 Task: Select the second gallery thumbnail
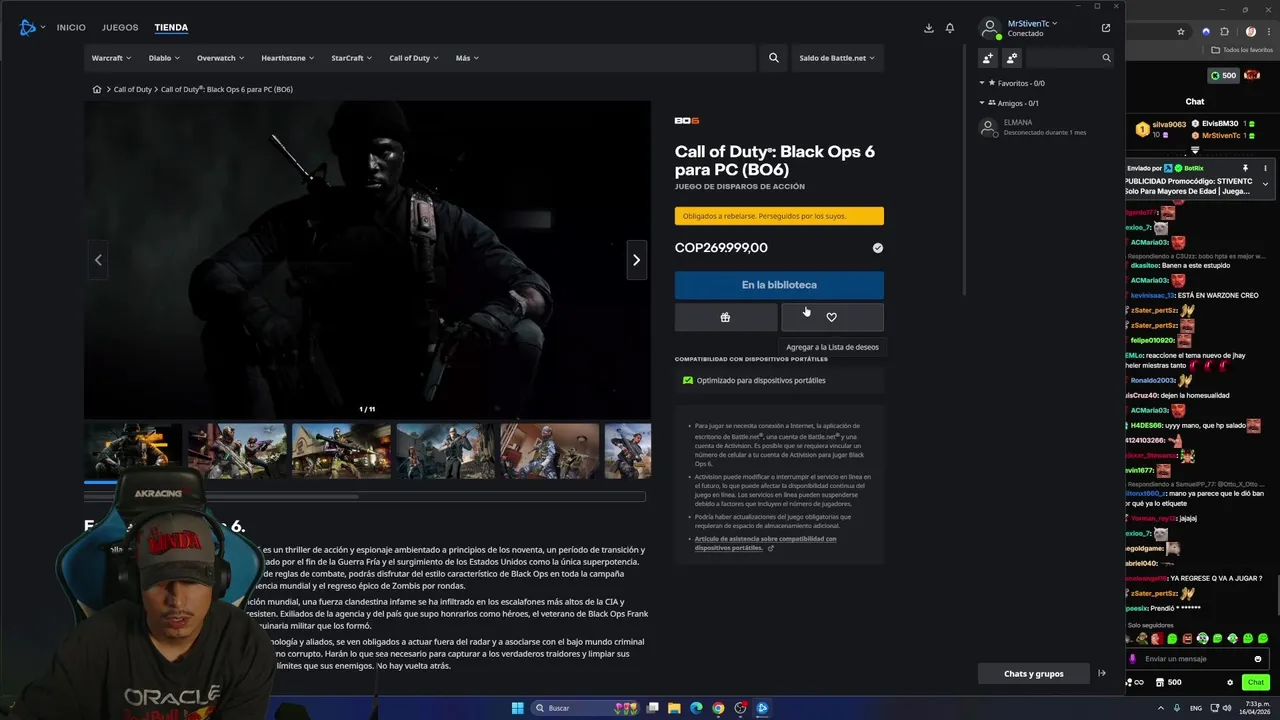point(237,451)
